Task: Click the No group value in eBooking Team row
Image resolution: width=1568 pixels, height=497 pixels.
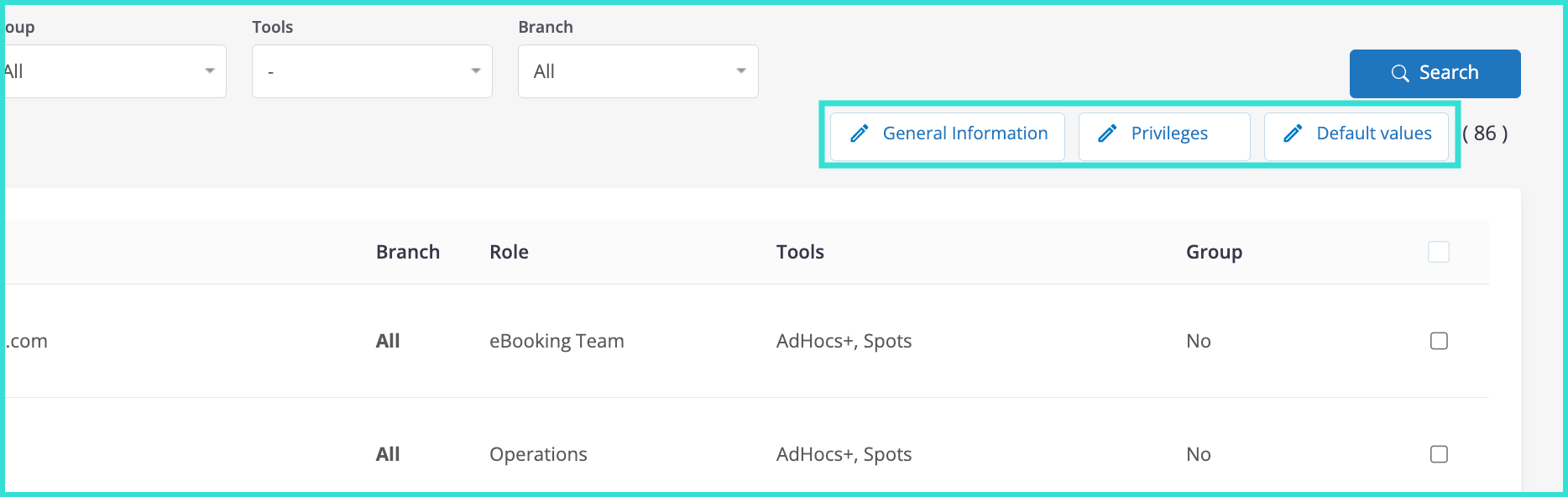Action: (x=1198, y=341)
